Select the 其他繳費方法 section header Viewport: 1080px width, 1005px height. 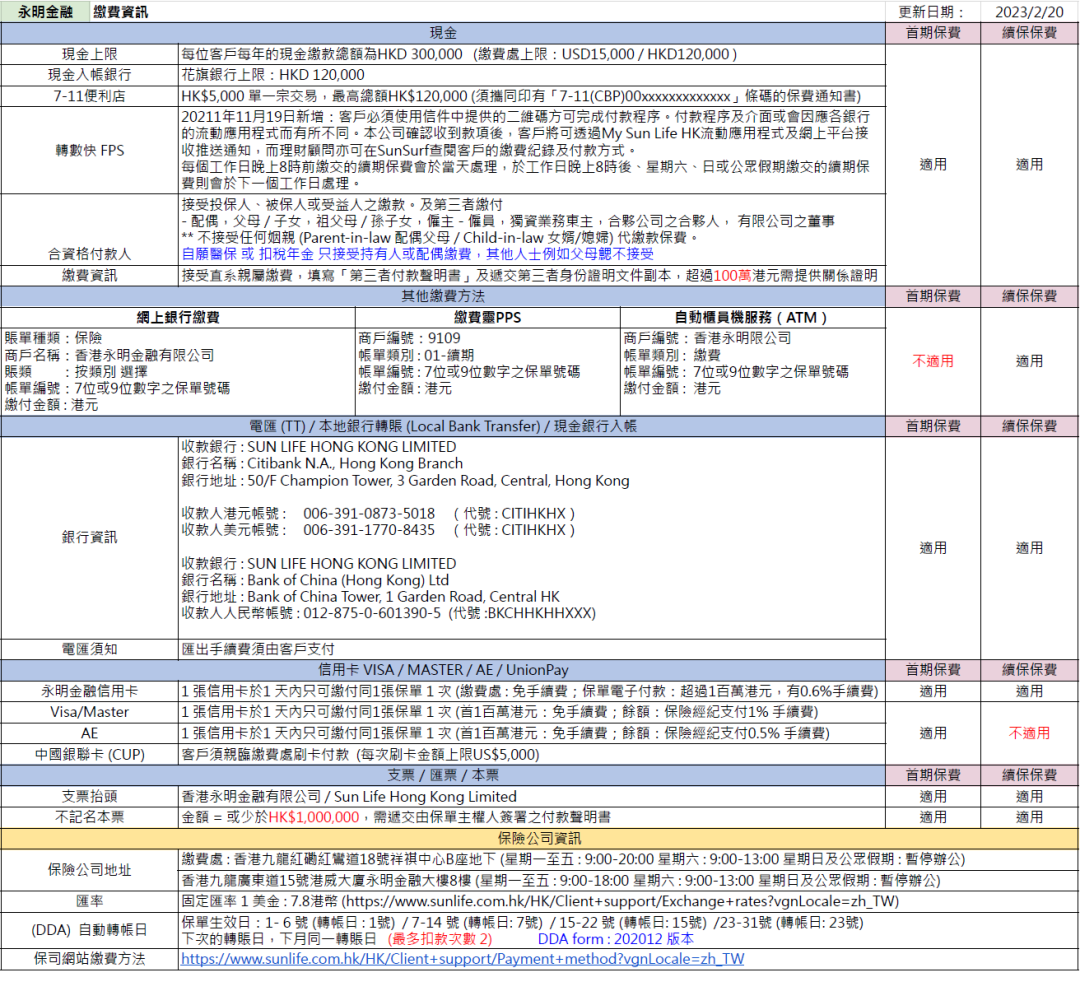[443, 296]
